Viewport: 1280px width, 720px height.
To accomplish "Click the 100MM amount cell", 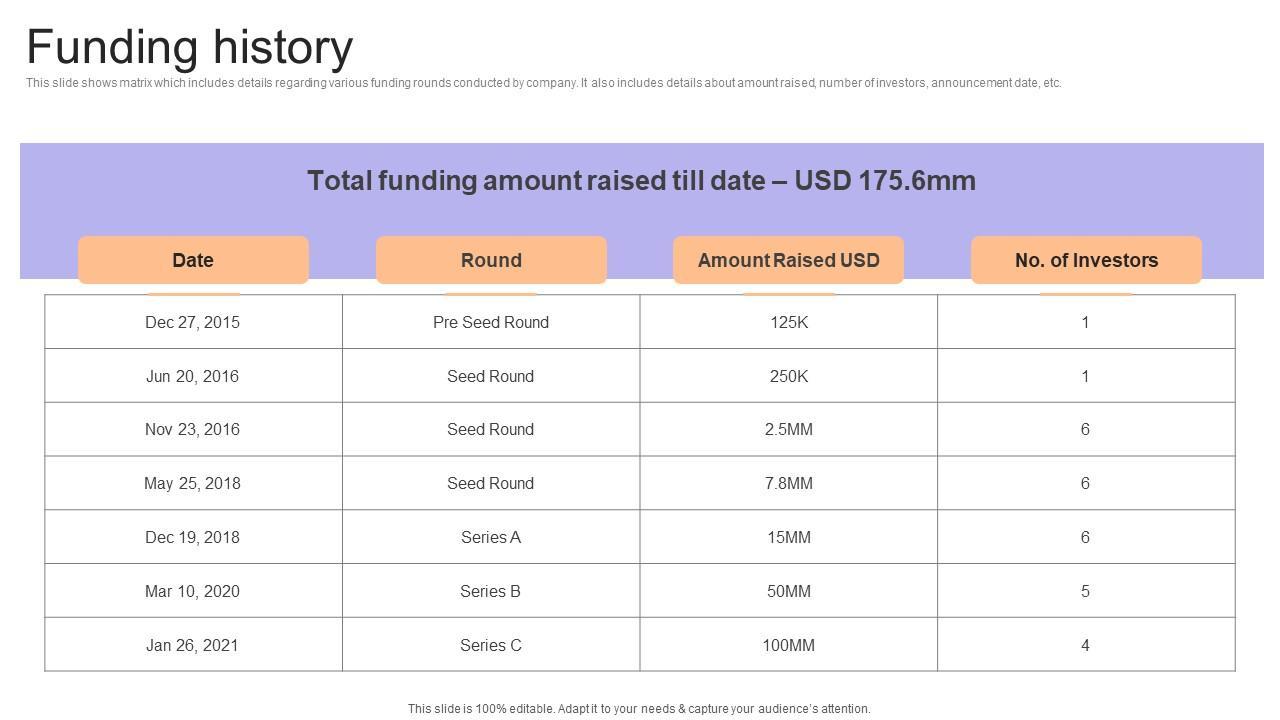I will click(788, 645).
